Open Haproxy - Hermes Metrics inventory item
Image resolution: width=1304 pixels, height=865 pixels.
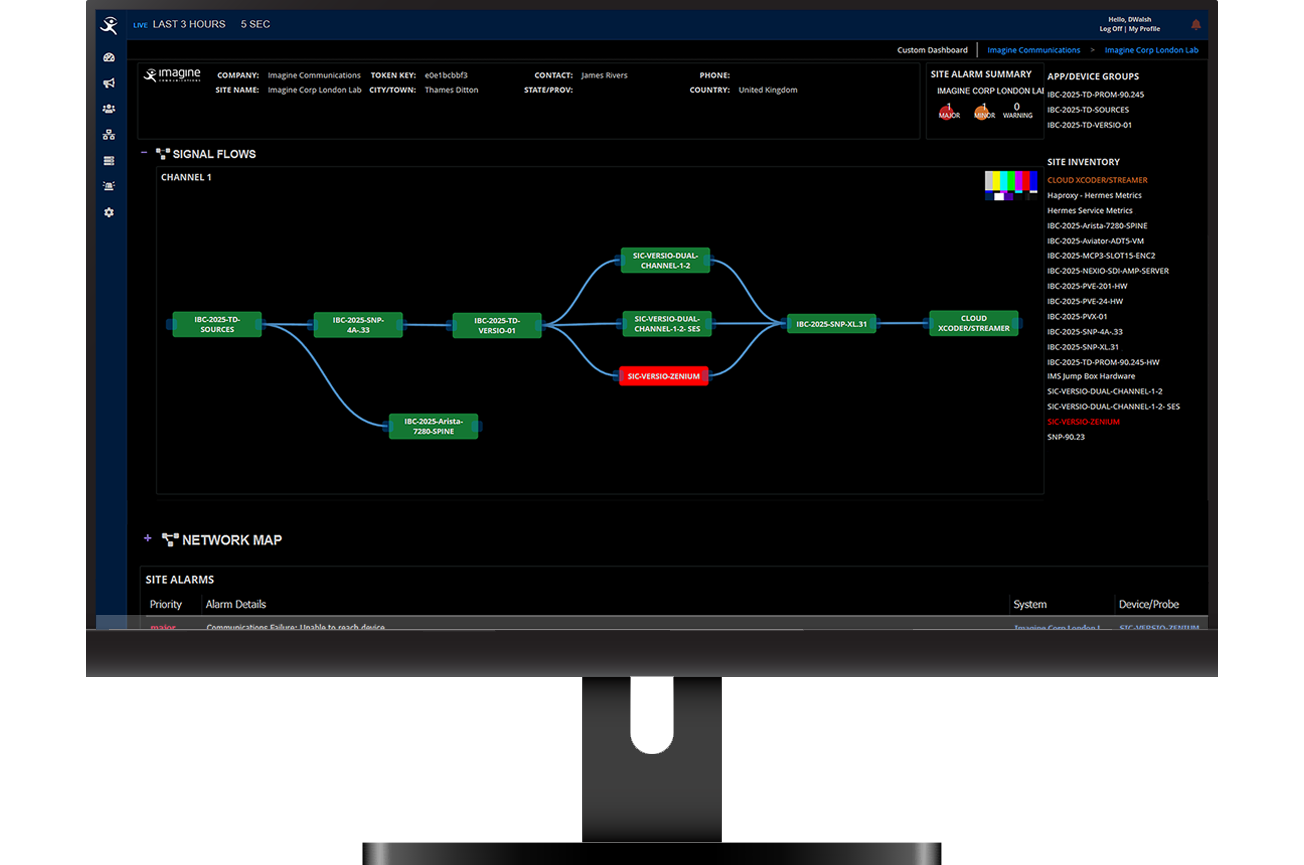click(1094, 195)
